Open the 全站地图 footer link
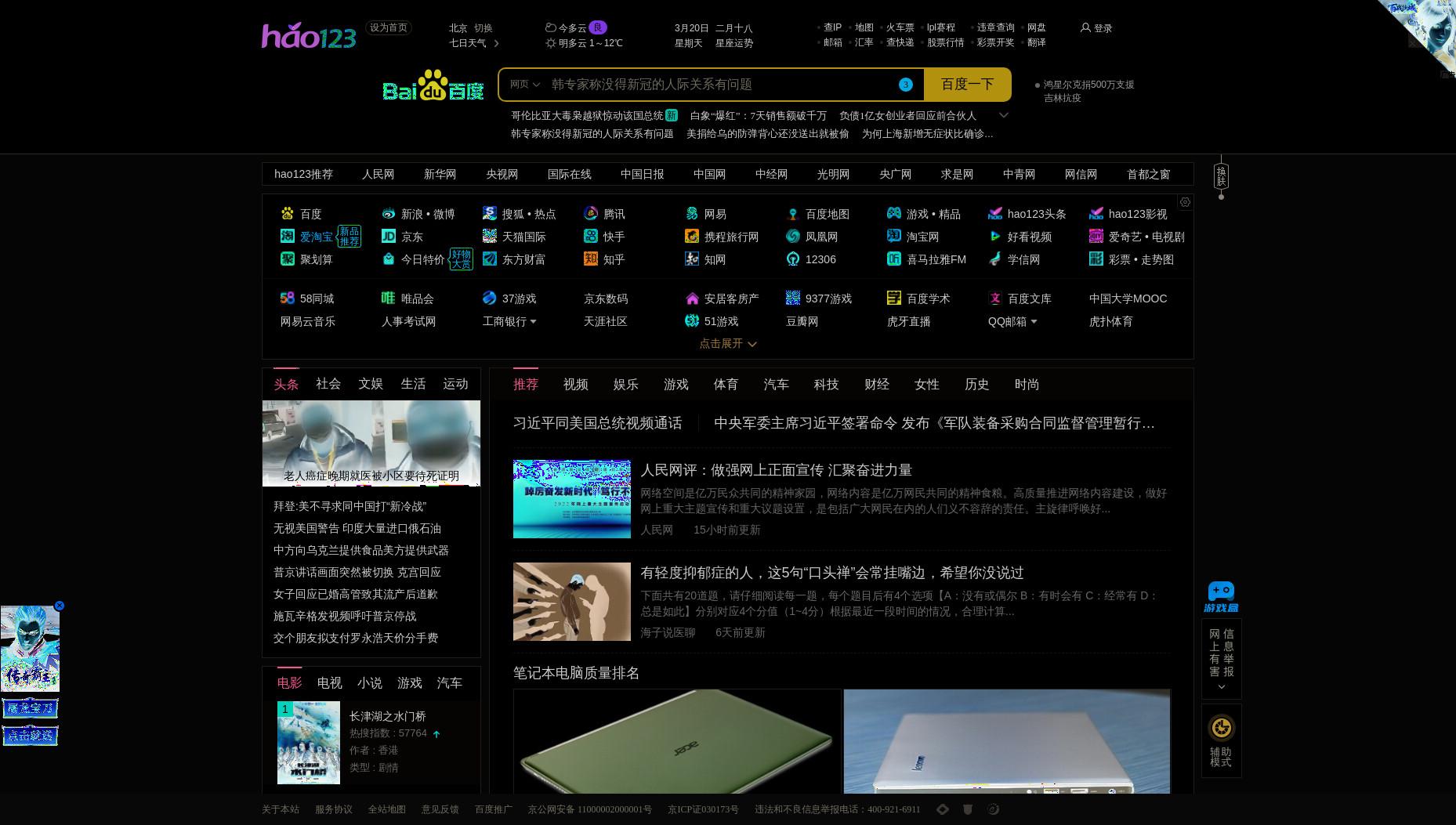Image resolution: width=1456 pixels, height=825 pixels. click(387, 809)
